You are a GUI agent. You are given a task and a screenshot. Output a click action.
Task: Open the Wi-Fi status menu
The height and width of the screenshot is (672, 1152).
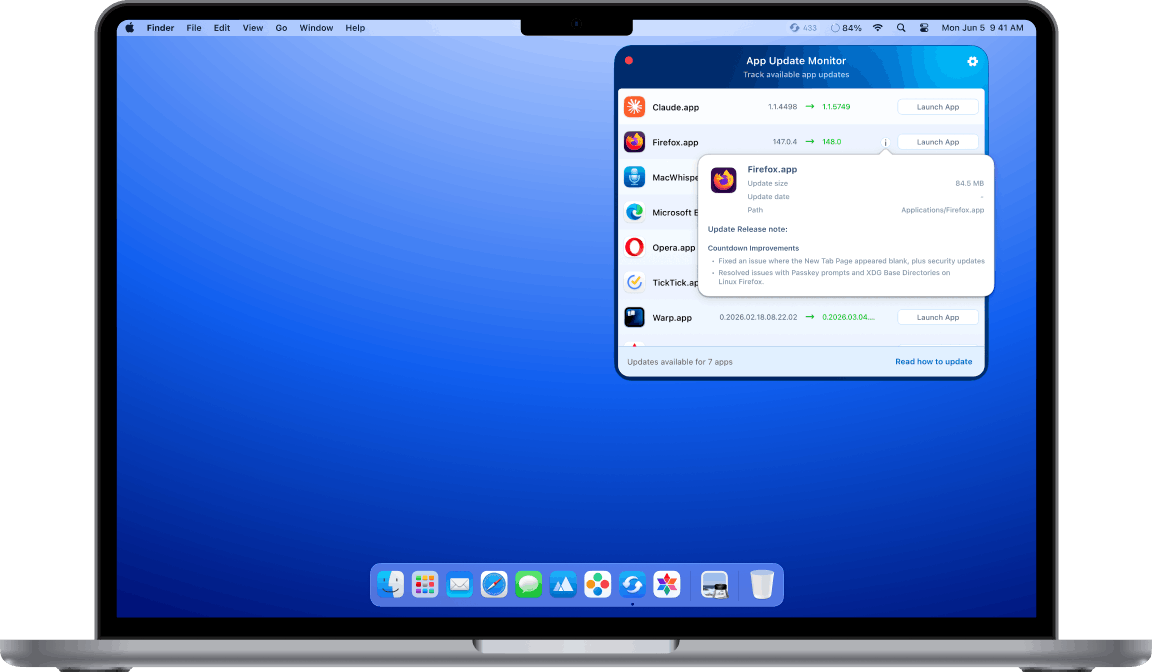[x=878, y=28]
